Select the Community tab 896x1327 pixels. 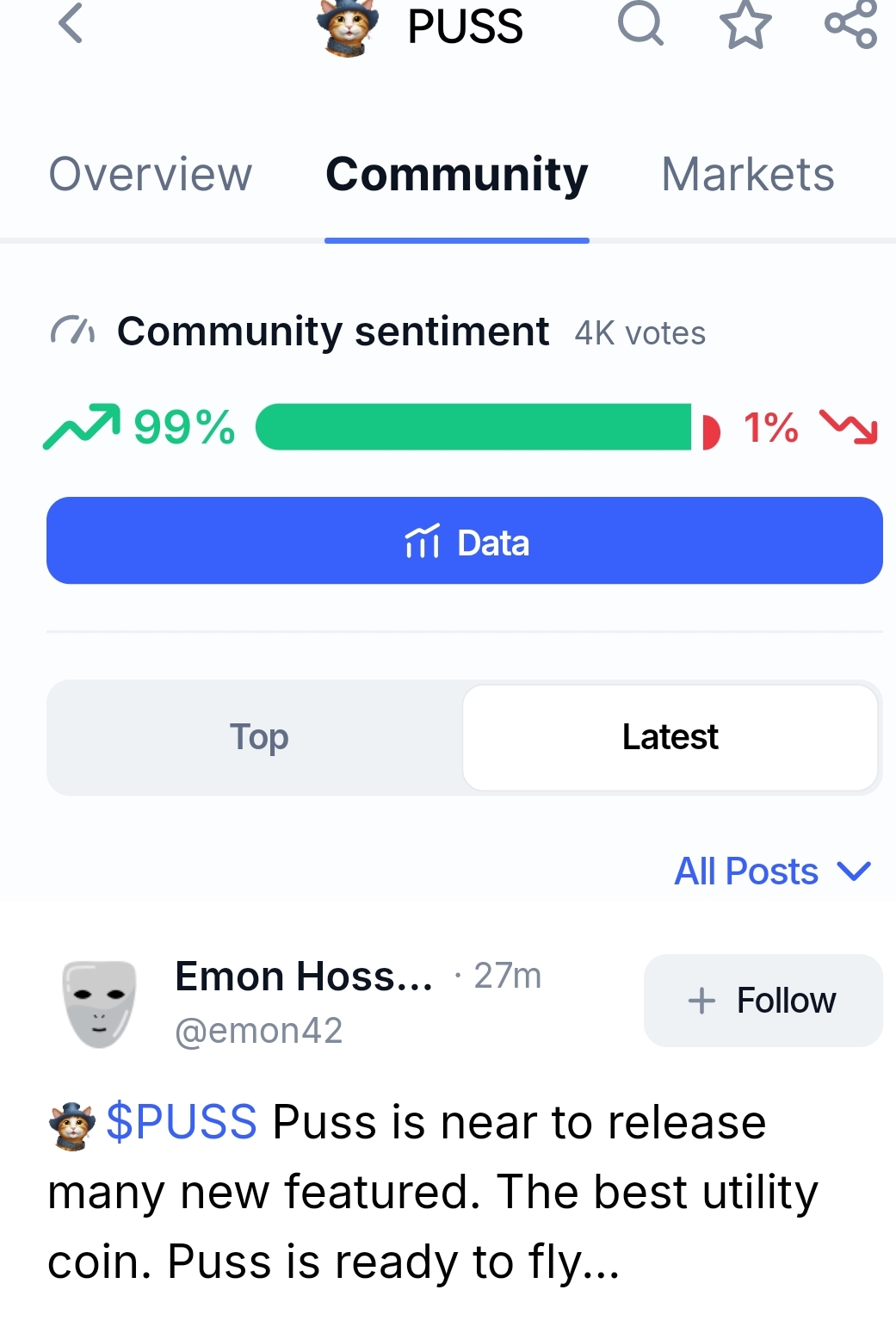click(x=456, y=175)
